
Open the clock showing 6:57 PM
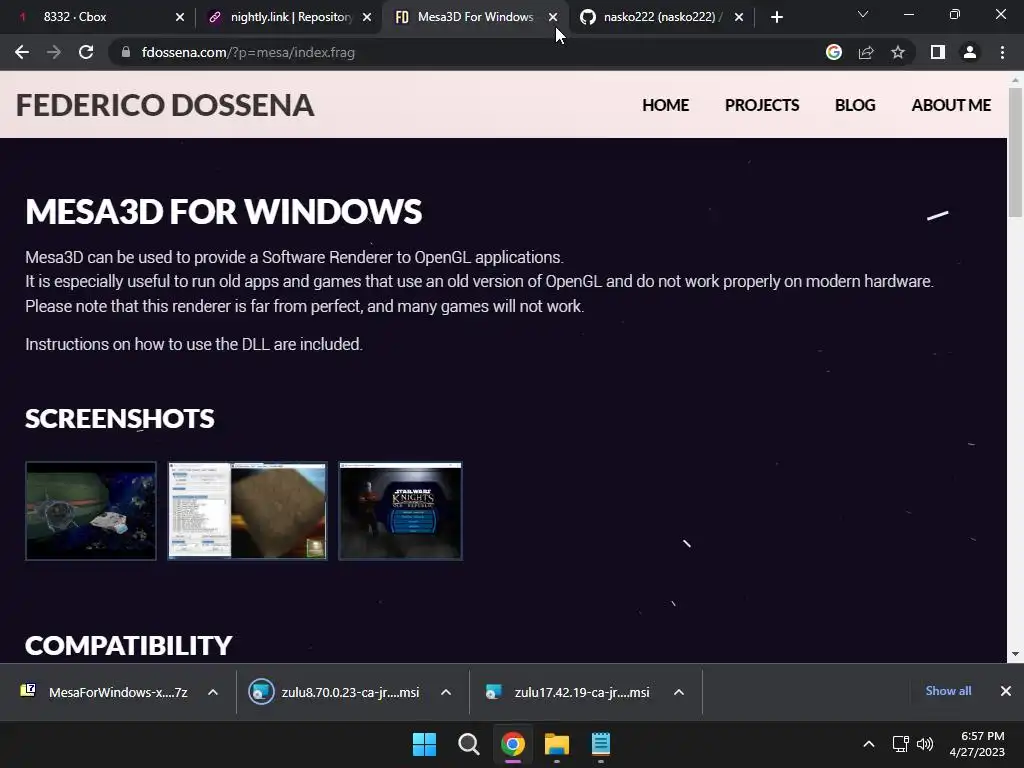point(977,744)
